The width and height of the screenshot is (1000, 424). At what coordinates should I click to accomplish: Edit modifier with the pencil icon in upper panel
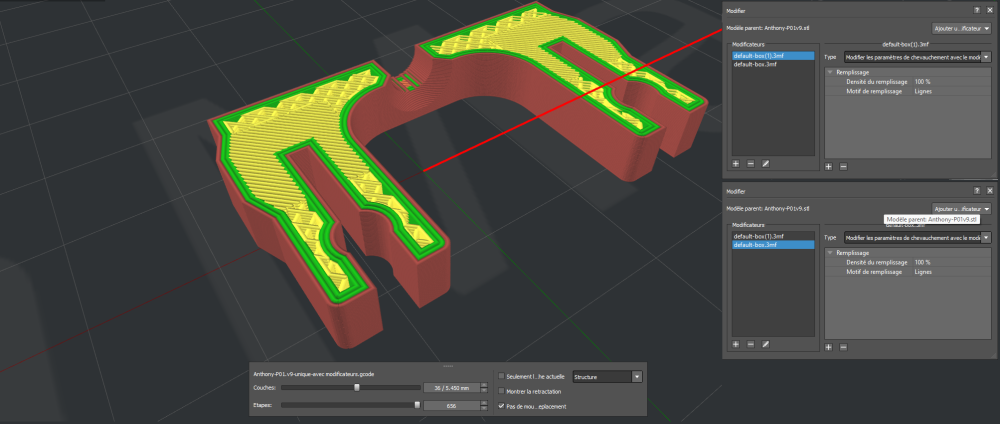(765, 164)
